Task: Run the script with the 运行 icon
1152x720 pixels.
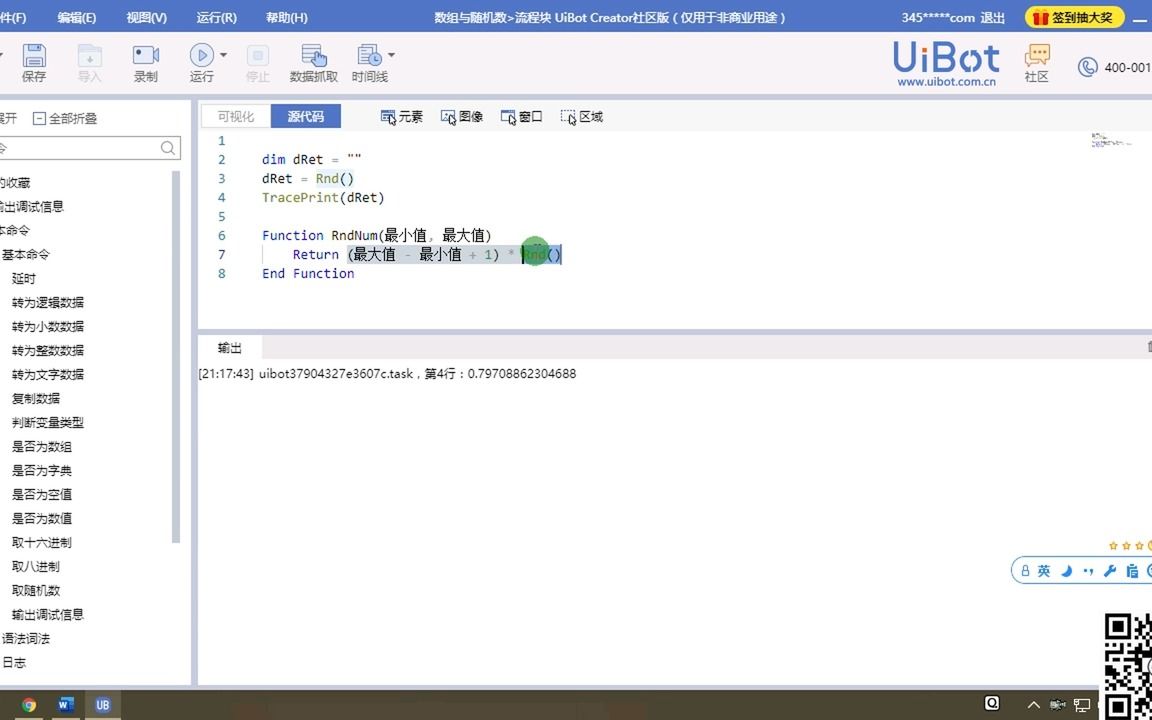Action: pyautogui.click(x=202, y=55)
